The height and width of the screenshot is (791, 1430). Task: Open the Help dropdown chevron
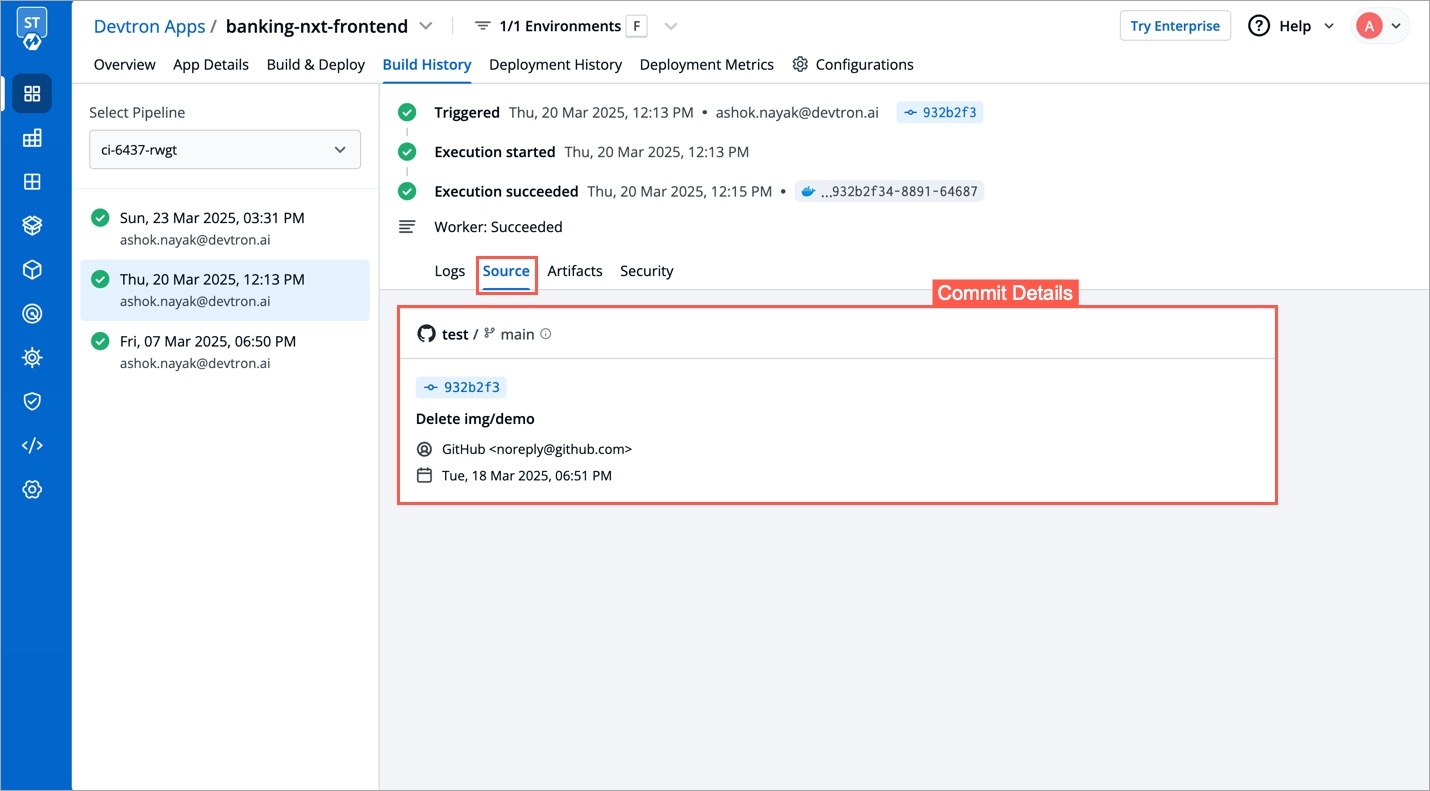pos(1329,26)
